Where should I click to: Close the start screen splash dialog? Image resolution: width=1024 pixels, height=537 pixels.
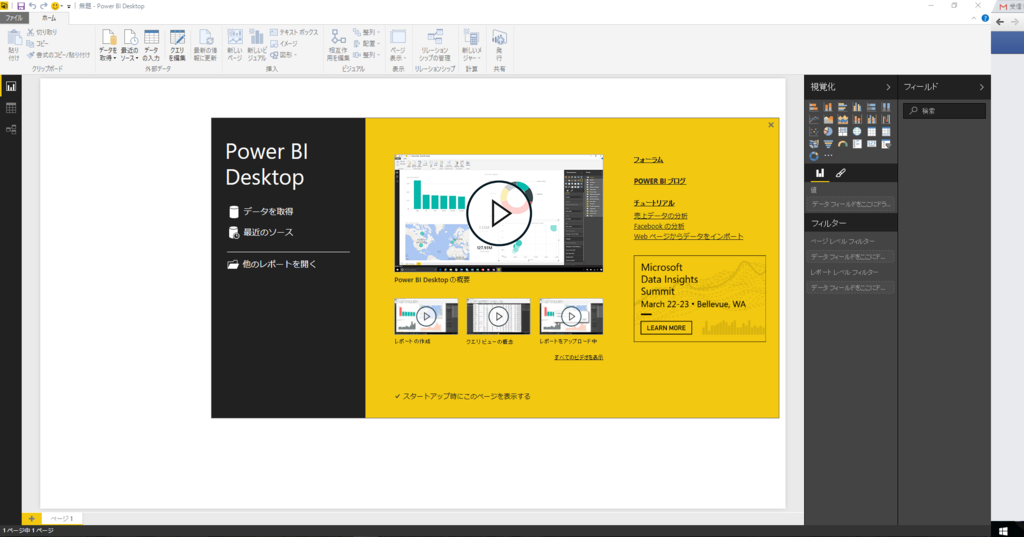pos(771,125)
